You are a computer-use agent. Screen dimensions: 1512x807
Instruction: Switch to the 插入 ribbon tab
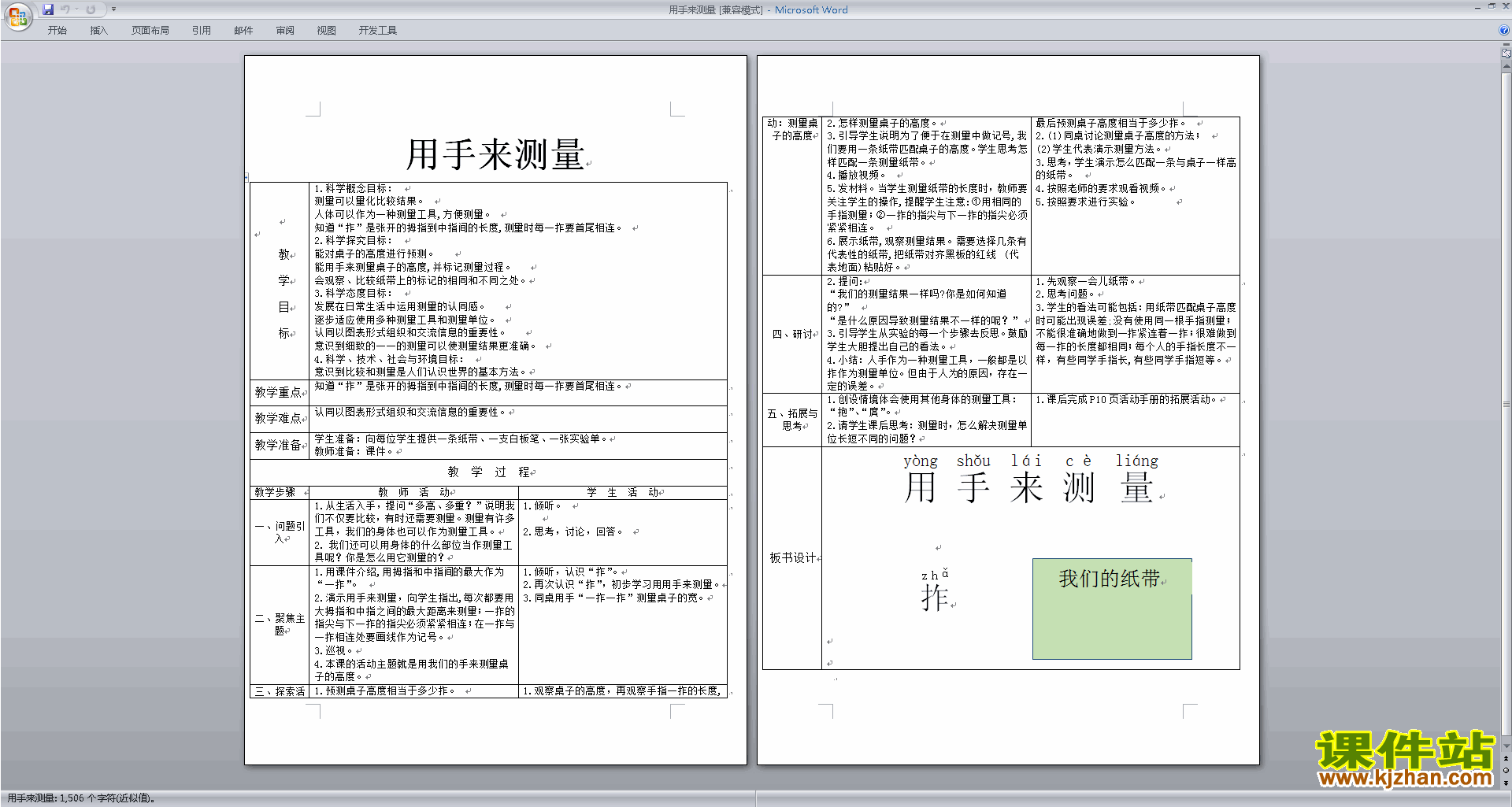click(x=98, y=30)
